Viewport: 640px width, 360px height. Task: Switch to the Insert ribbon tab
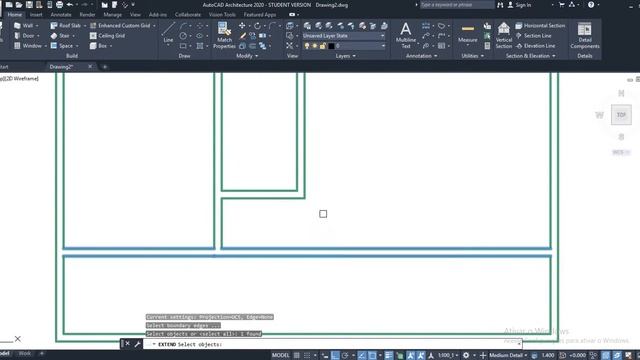tap(36, 15)
